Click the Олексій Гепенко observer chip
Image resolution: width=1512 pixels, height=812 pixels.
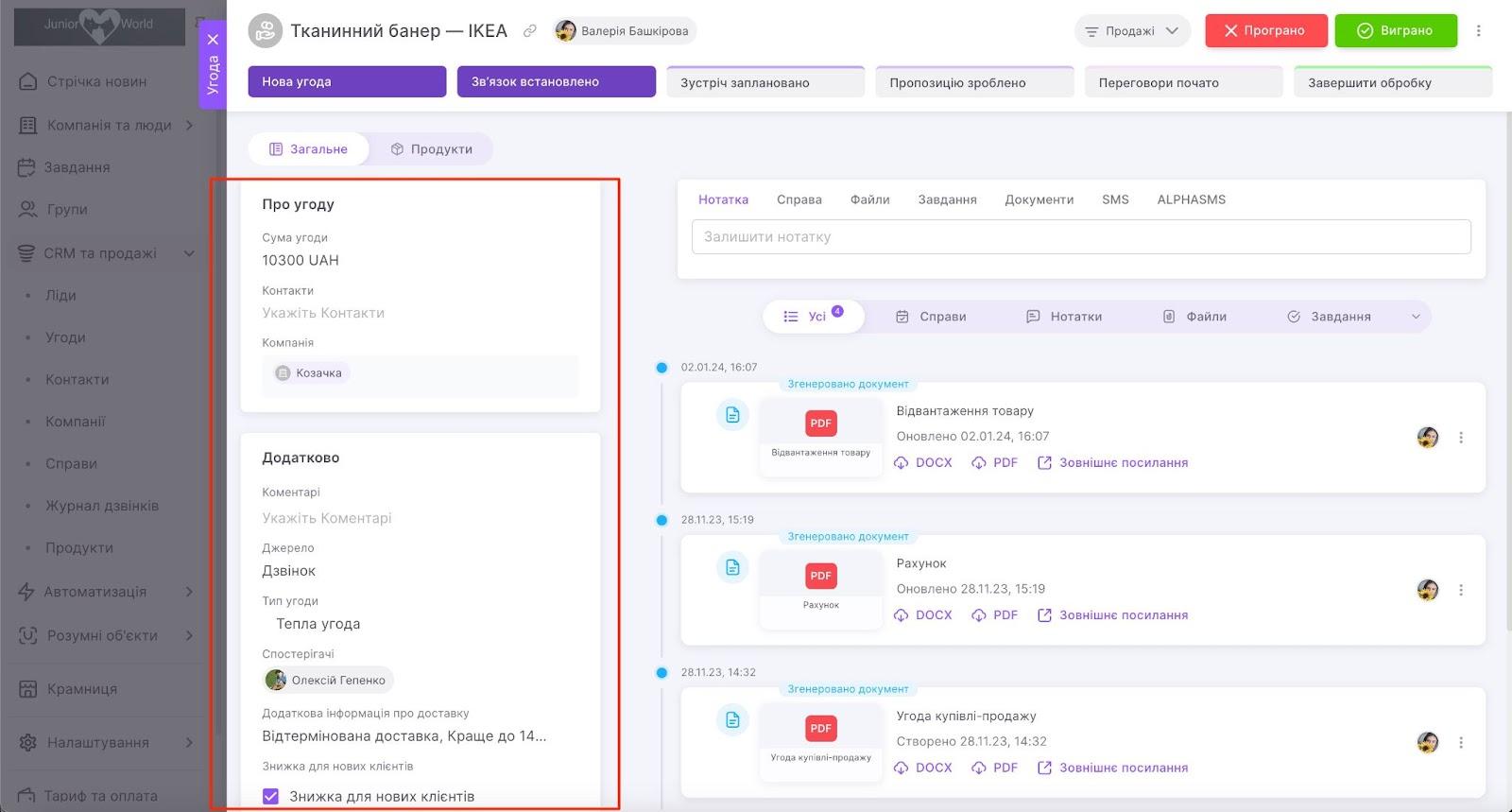[x=328, y=680]
